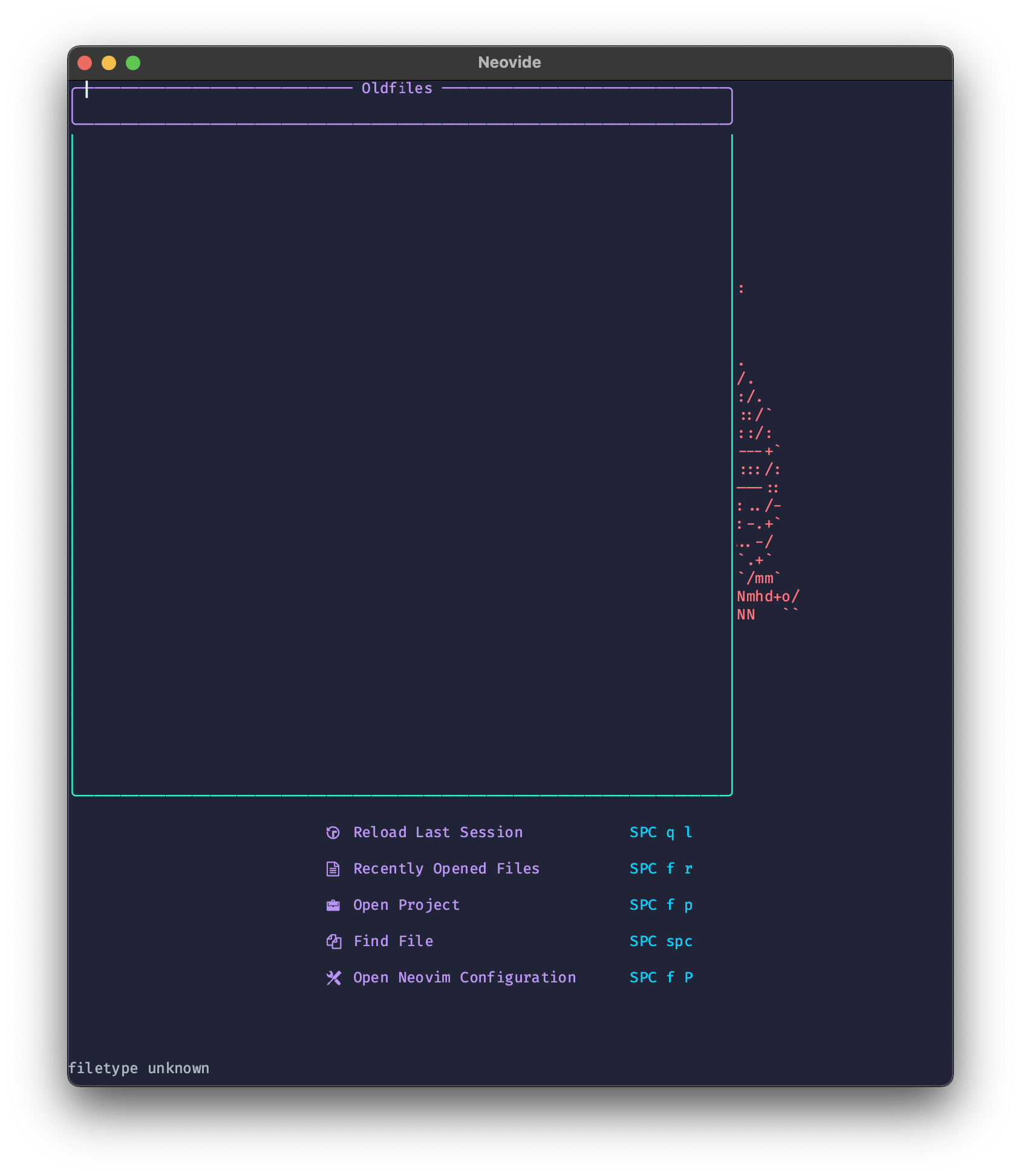Click the Nmhd+o/ ASCII art line
Viewport: 1021px width, 1176px height.
pyautogui.click(x=768, y=596)
